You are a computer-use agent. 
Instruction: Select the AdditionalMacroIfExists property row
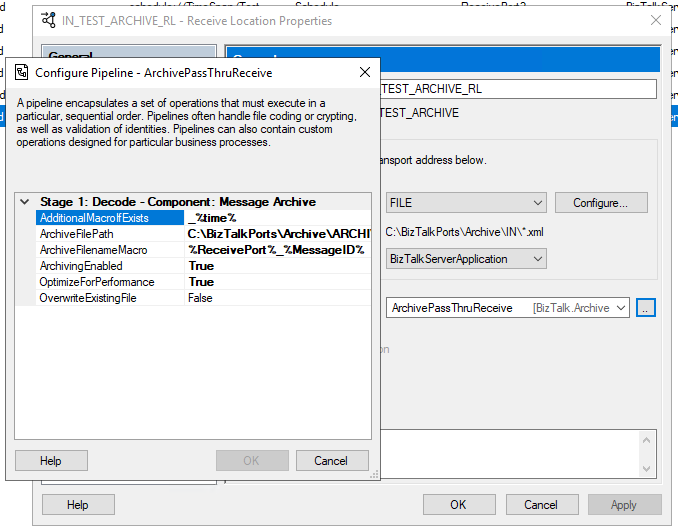pyautogui.click(x=110, y=218)
